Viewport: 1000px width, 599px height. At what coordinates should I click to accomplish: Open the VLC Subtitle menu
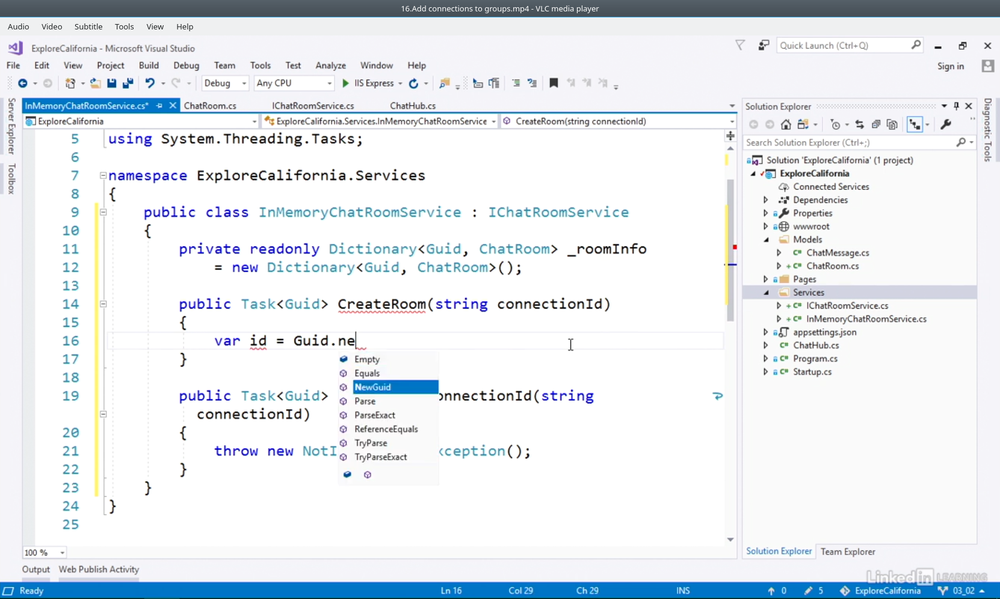[x=88, y=27]
